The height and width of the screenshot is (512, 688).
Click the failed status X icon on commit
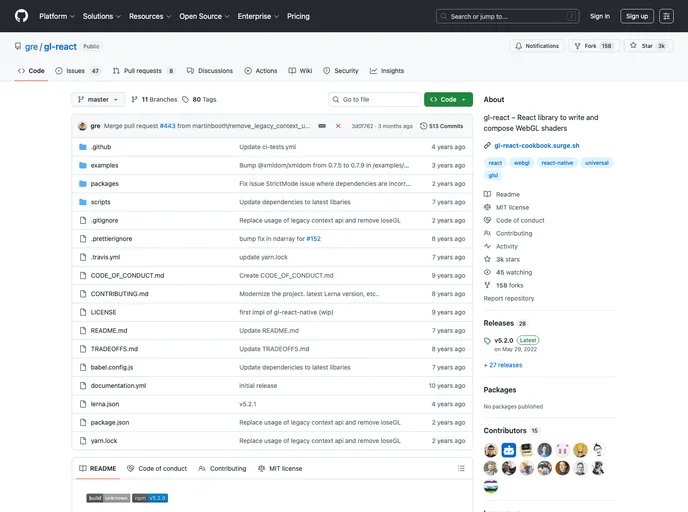coord(338,126)
